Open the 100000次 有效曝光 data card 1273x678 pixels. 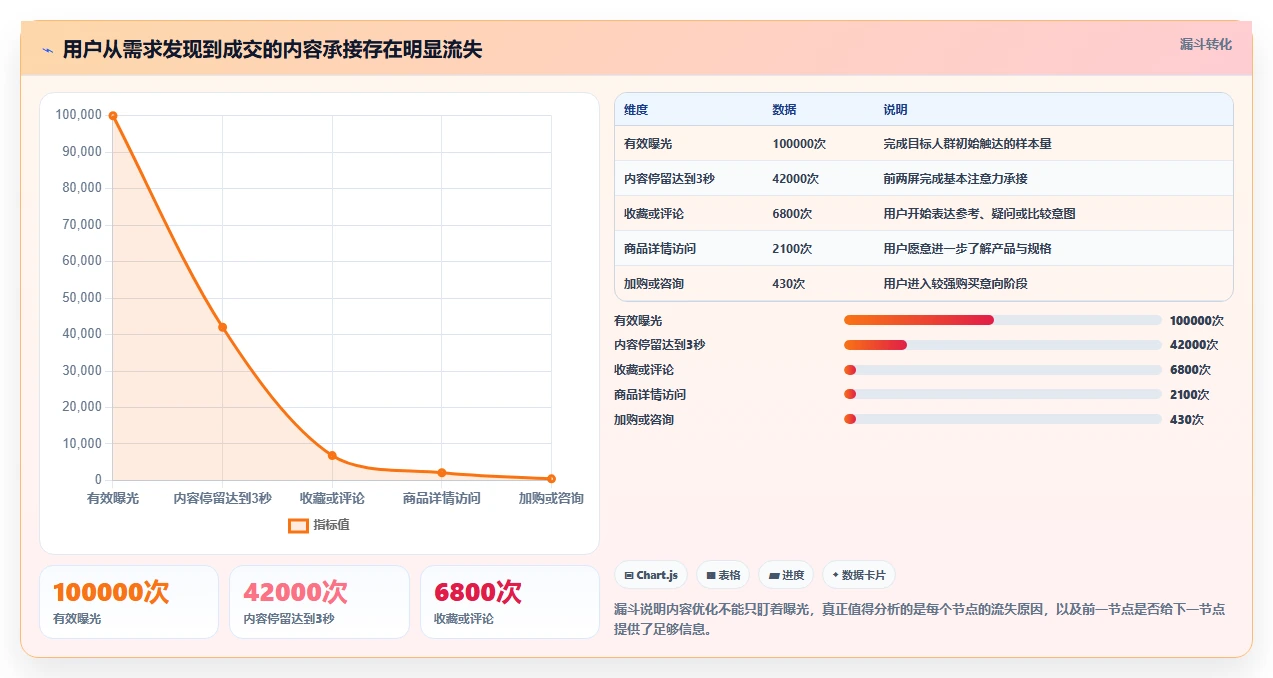pos(129,602)
